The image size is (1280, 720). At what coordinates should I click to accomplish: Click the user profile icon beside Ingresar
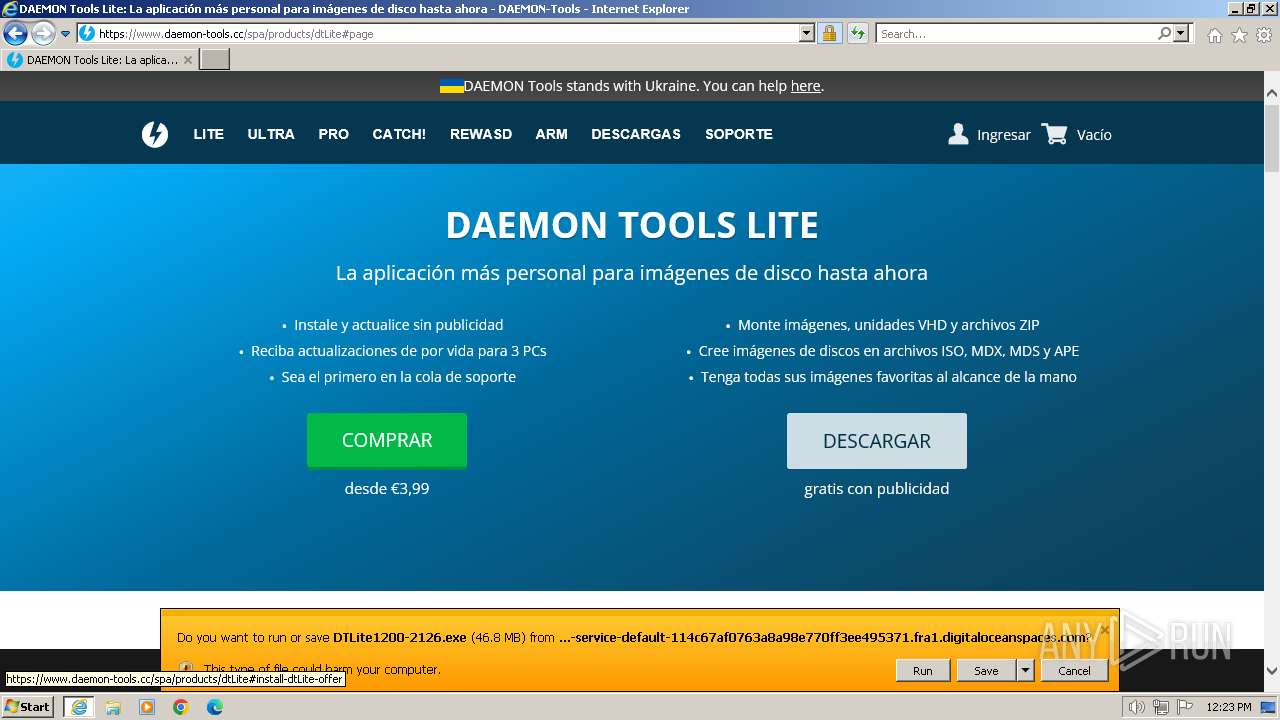pos(958,134)
